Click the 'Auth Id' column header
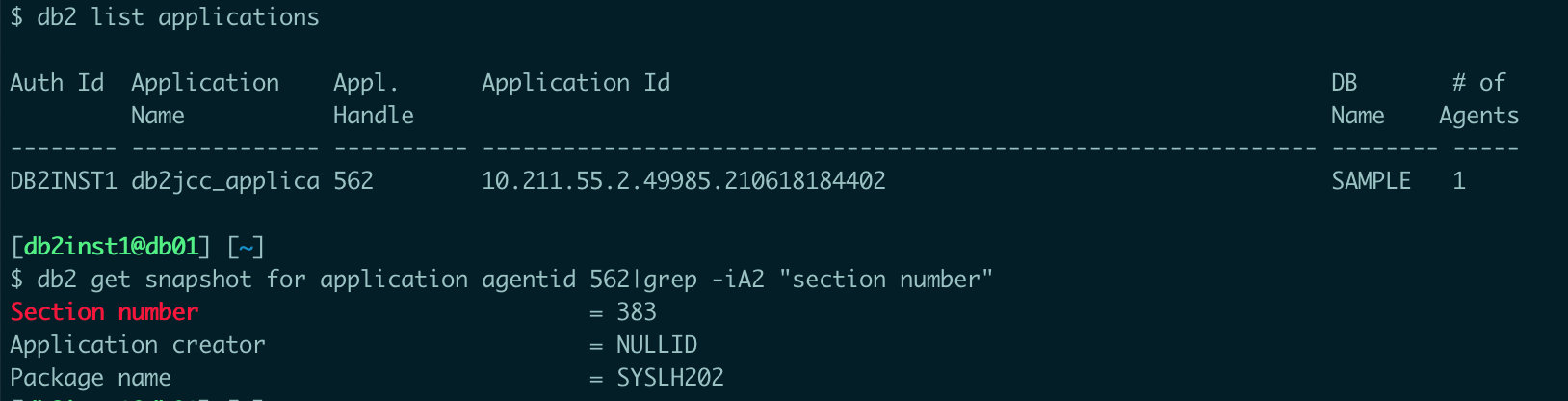Screen dimensions: 1568x401 57,83
